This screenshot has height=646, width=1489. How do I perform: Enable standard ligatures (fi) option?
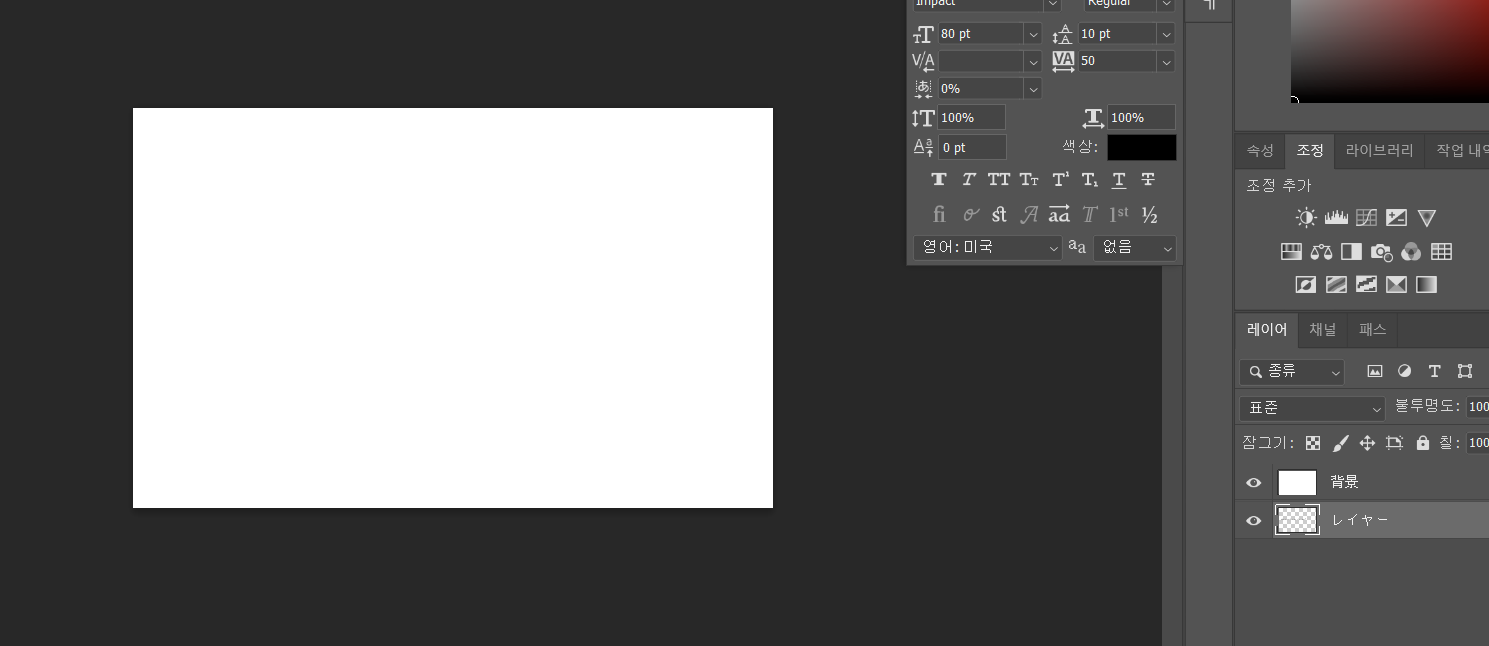(x=939, y=214)
